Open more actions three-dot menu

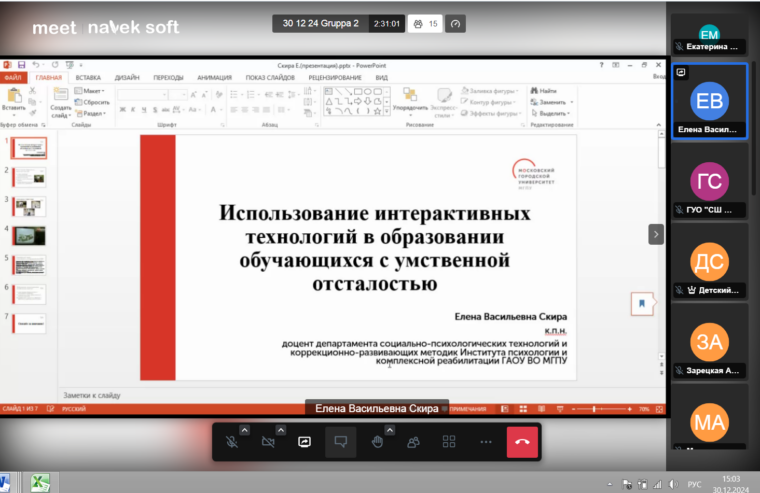click(486, 441)
